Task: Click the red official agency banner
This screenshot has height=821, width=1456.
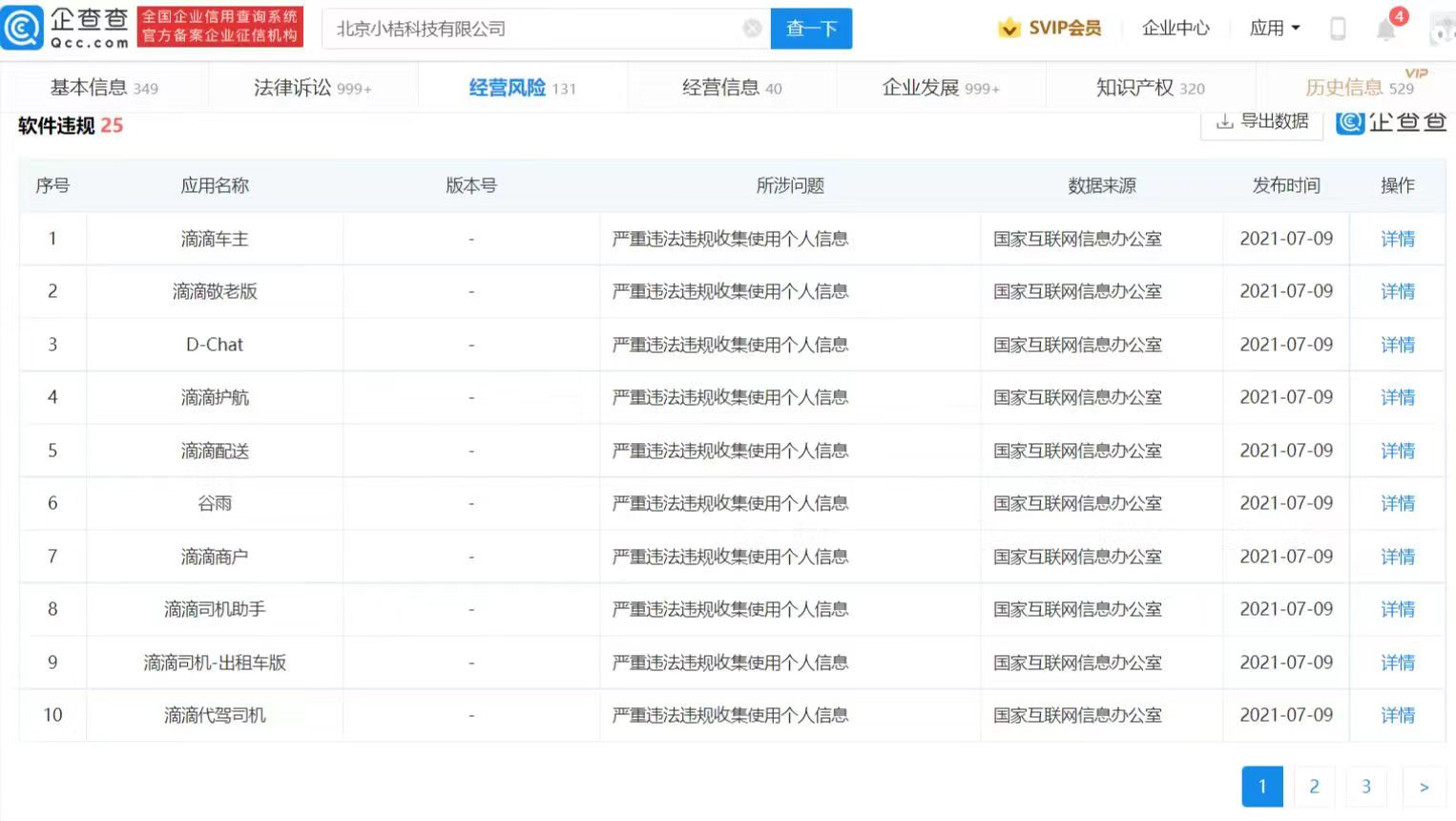Action: click(x=220, y=27)
